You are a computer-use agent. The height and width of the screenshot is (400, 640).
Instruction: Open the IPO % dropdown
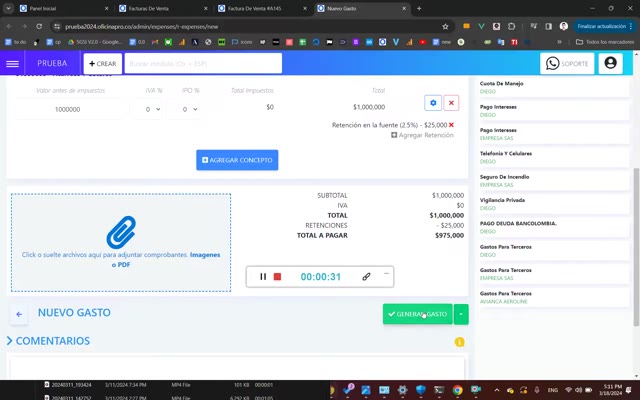point(190,109)
